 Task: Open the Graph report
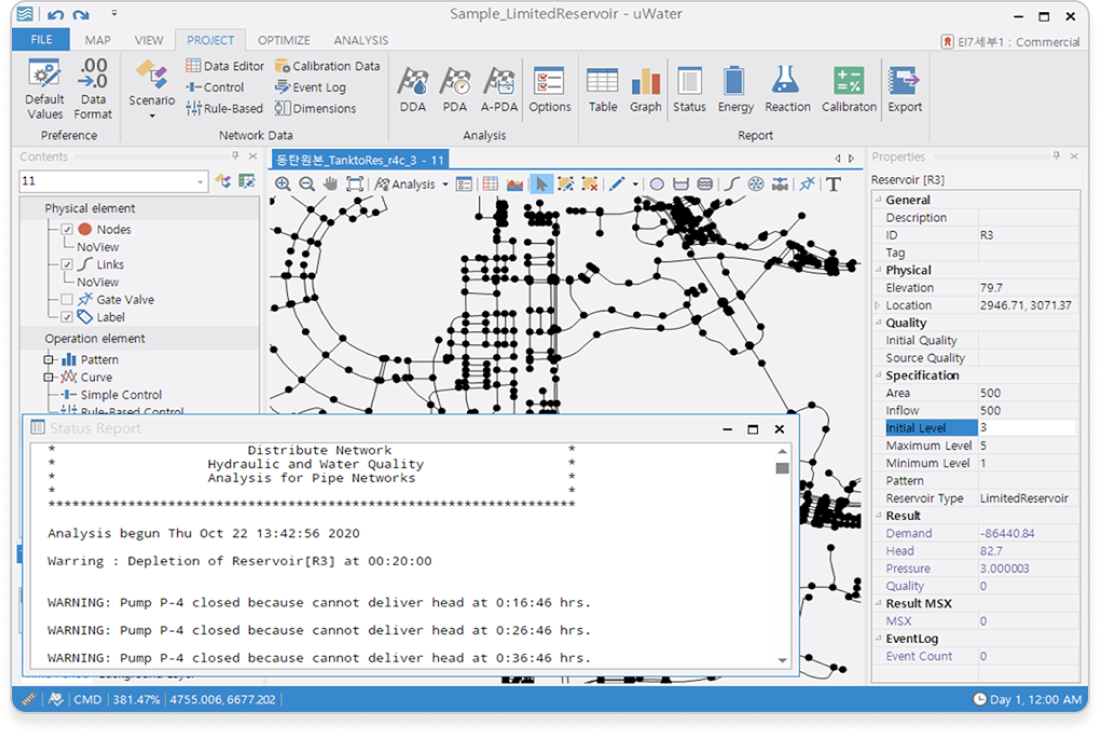coord(645,88)
